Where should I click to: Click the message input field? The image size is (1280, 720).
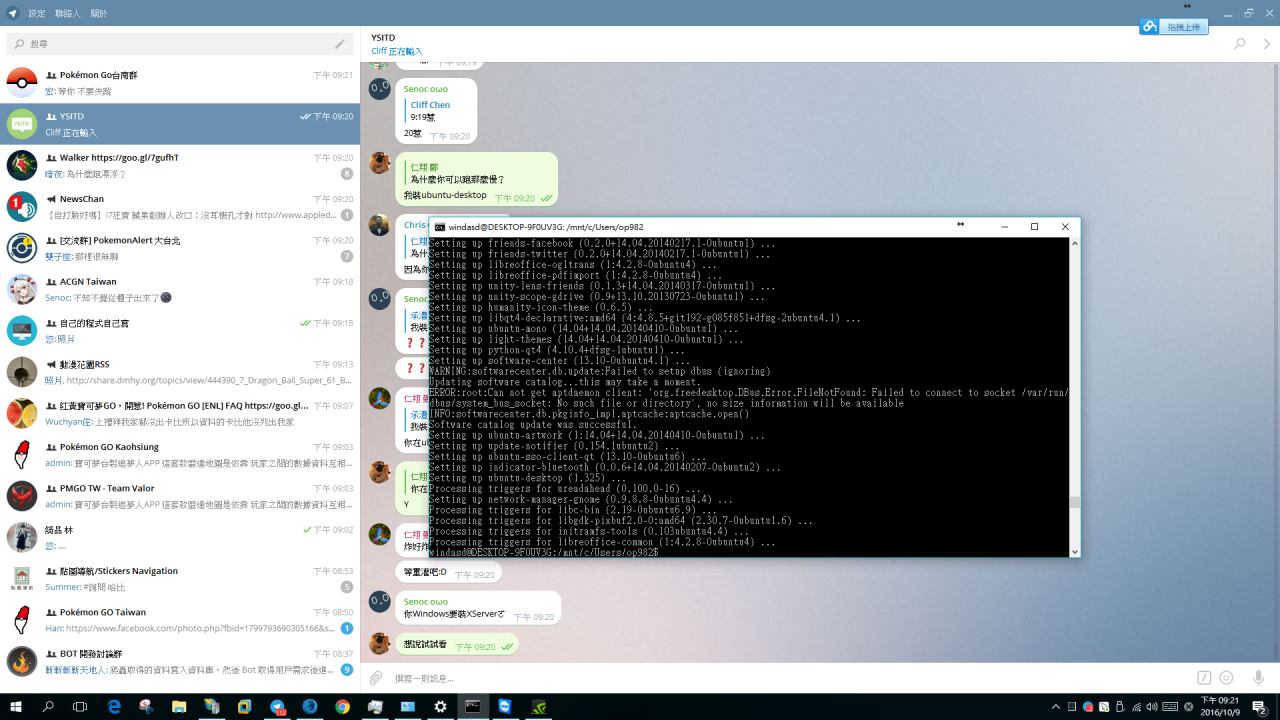(x=790, y=678)
